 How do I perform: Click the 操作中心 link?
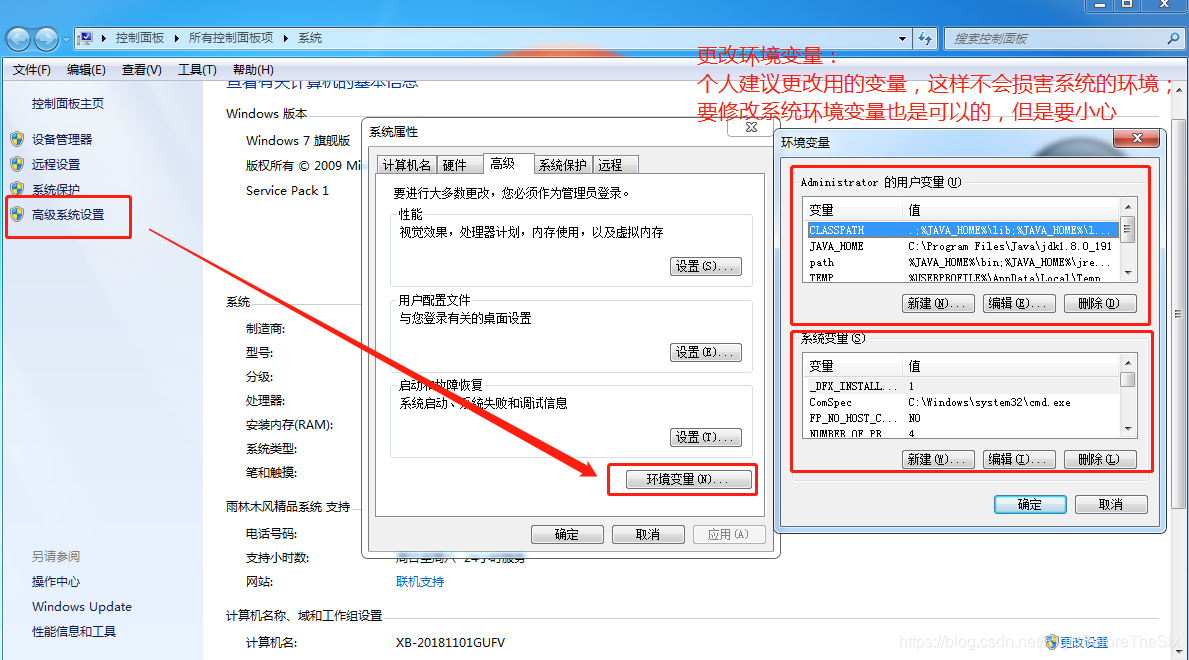click(x=55, y=581)
